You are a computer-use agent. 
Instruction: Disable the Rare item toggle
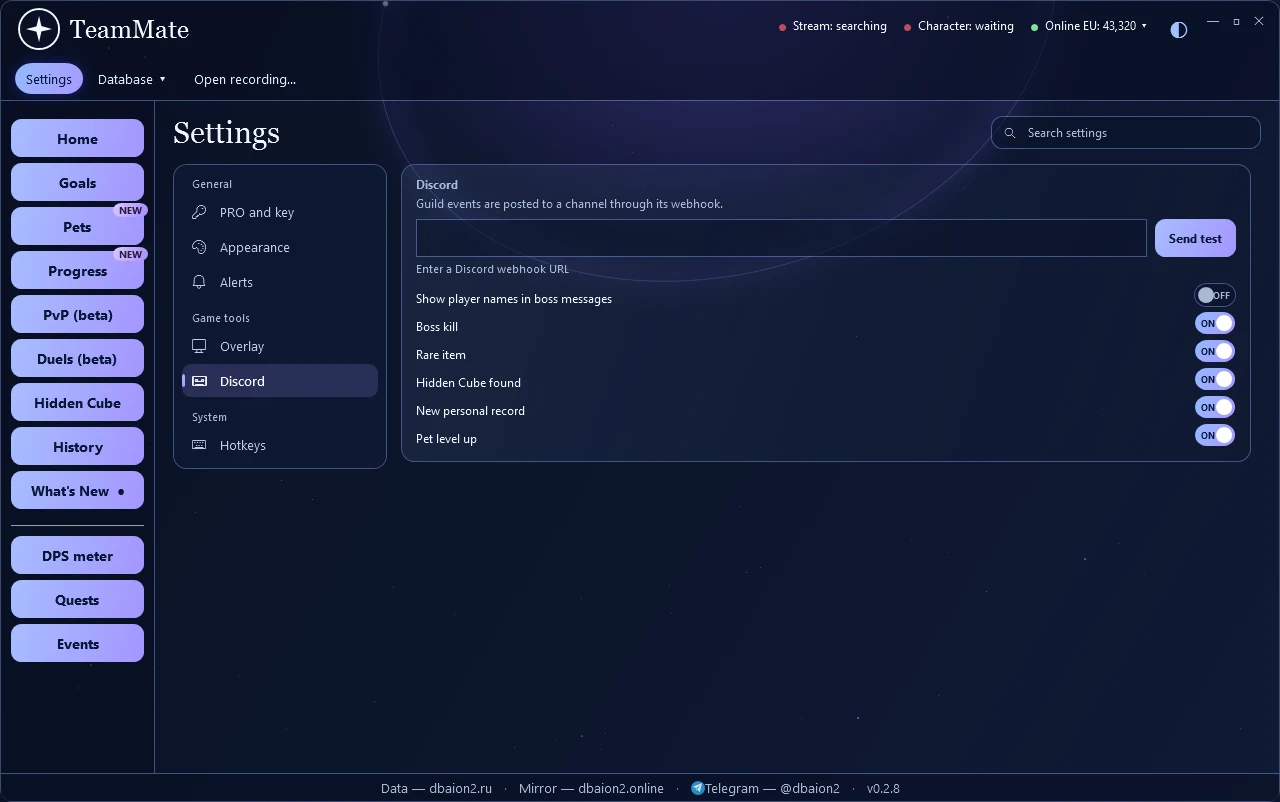[x=1215, y=351]
